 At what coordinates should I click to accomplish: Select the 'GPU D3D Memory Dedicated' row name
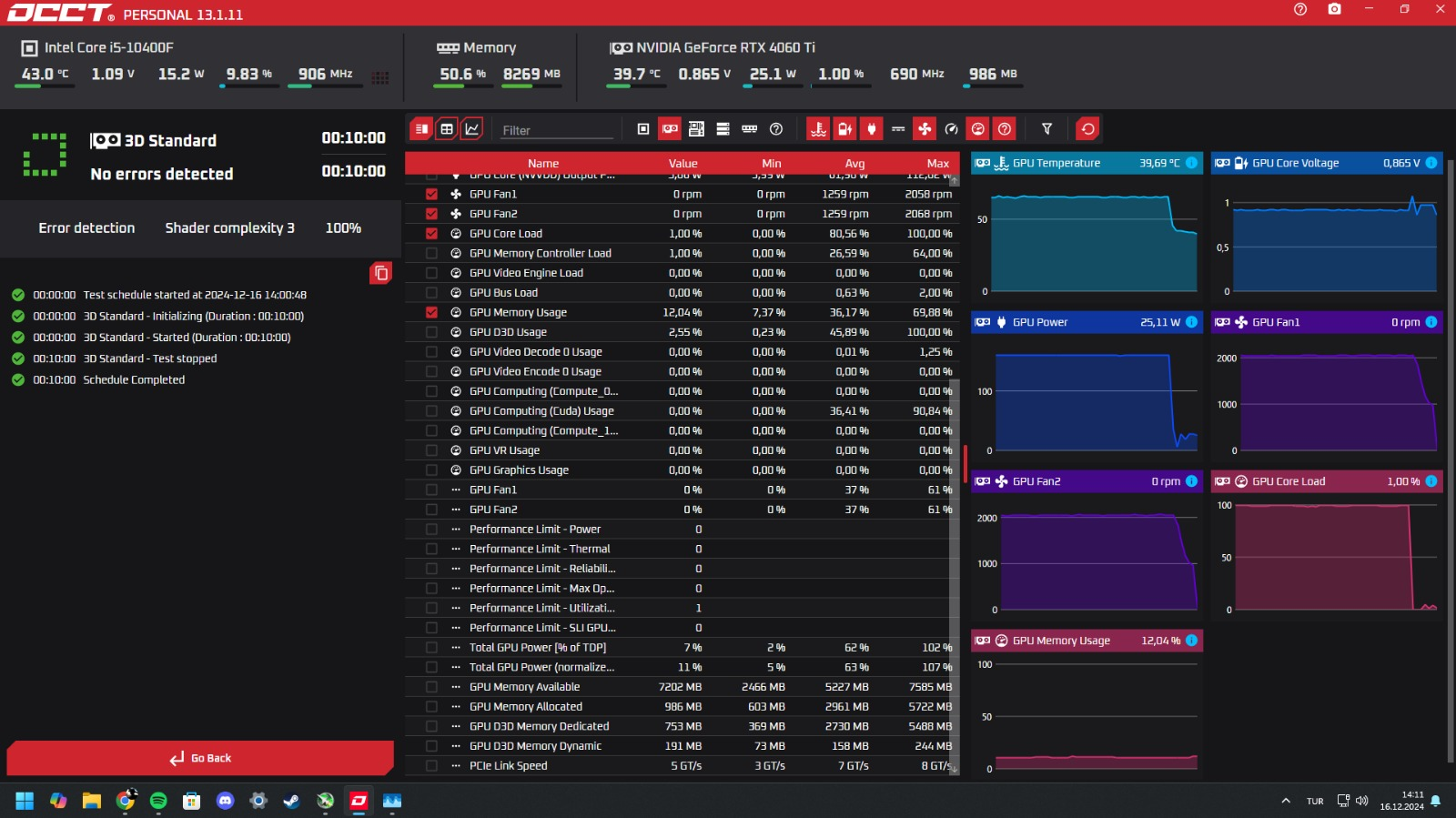pos(540,726)
